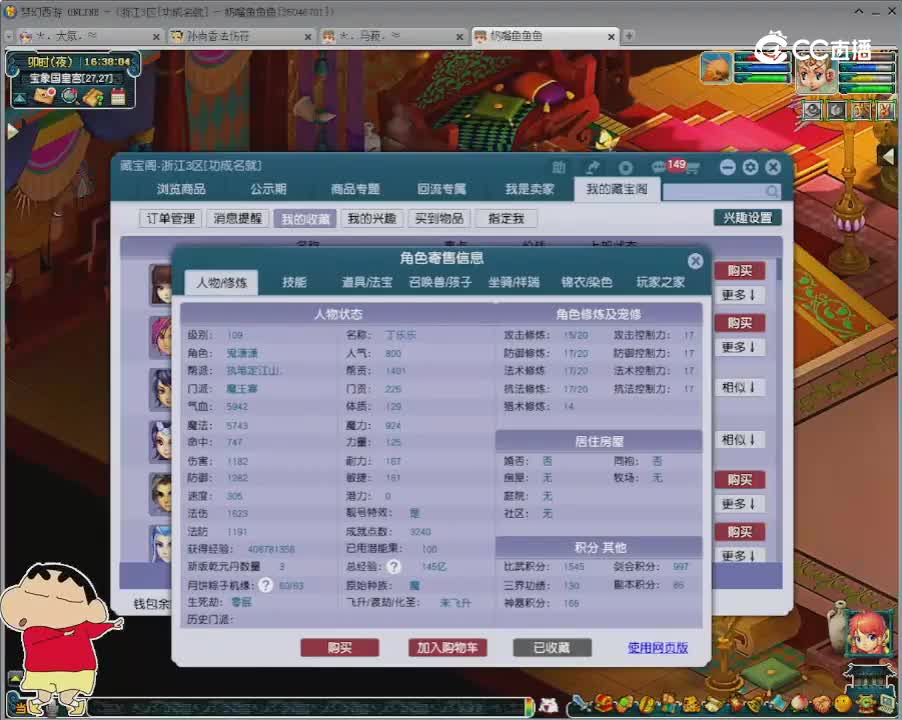Switch to the 技能 tab
This screenshot has width=902, height=720.
tap(294, 282)
